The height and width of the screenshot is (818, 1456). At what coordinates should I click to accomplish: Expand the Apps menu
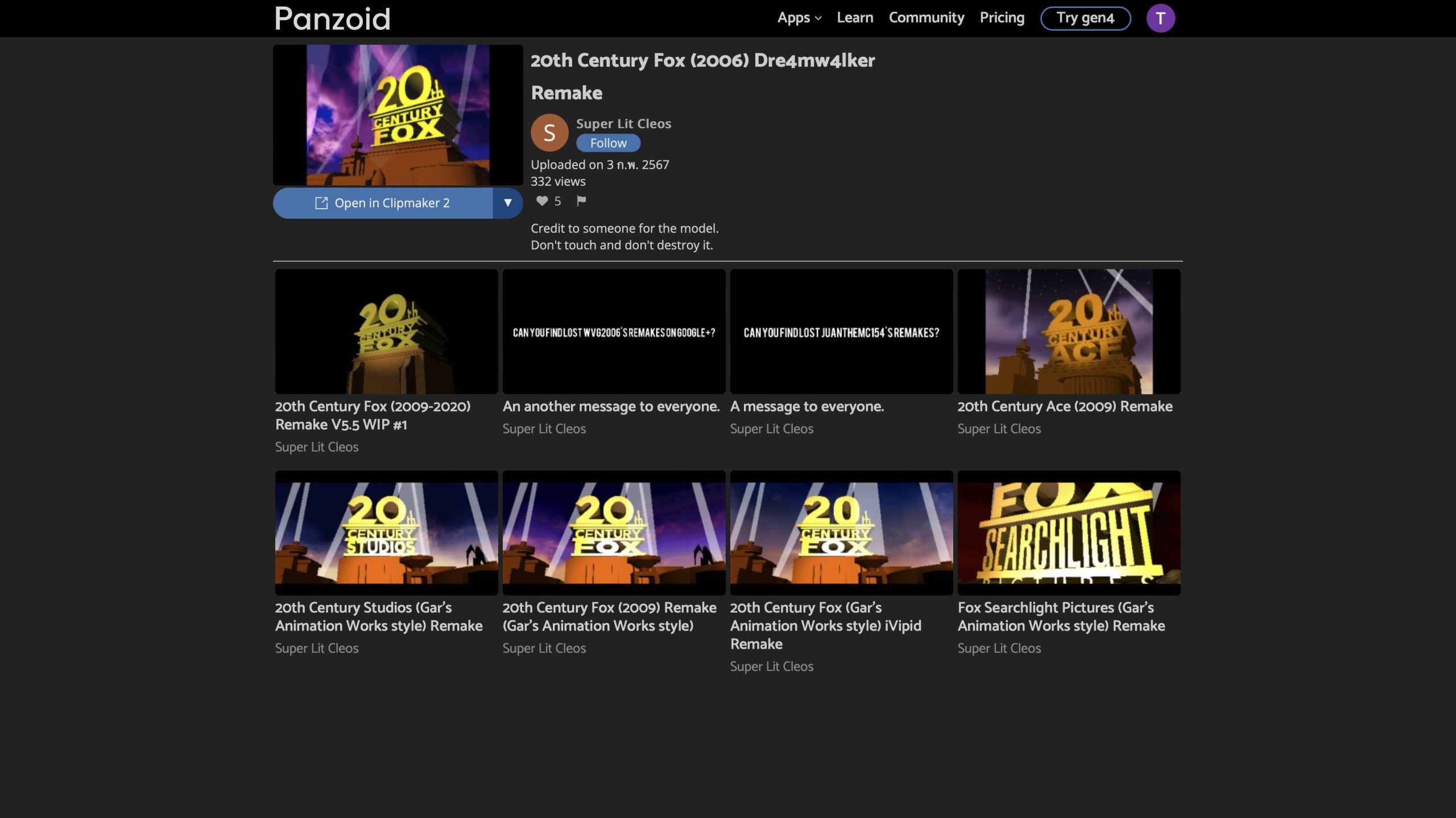(799, 18)
